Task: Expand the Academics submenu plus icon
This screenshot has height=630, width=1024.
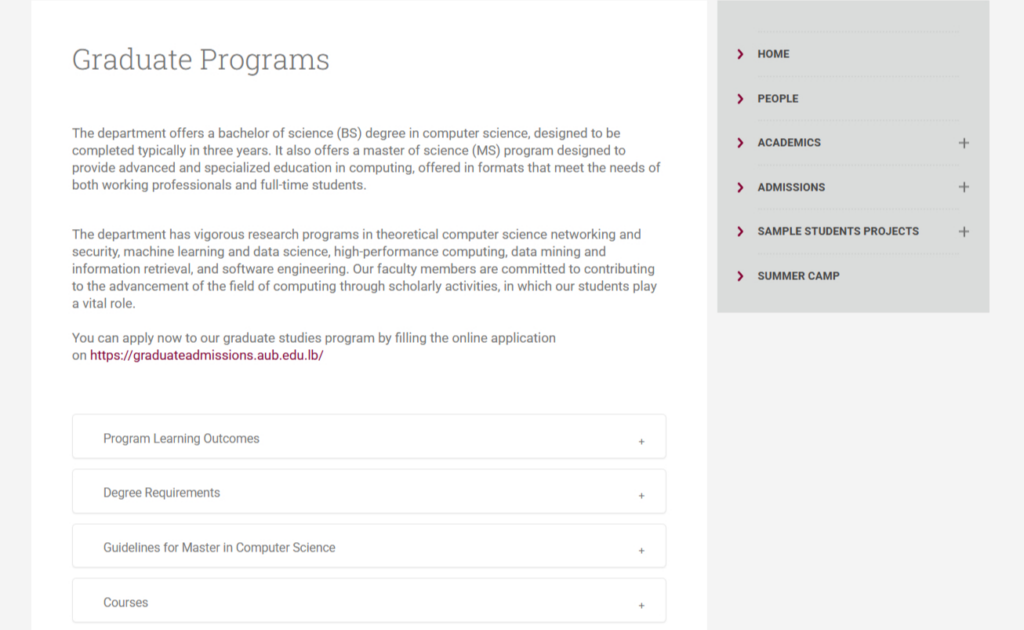Action: [x=964, y=143]
